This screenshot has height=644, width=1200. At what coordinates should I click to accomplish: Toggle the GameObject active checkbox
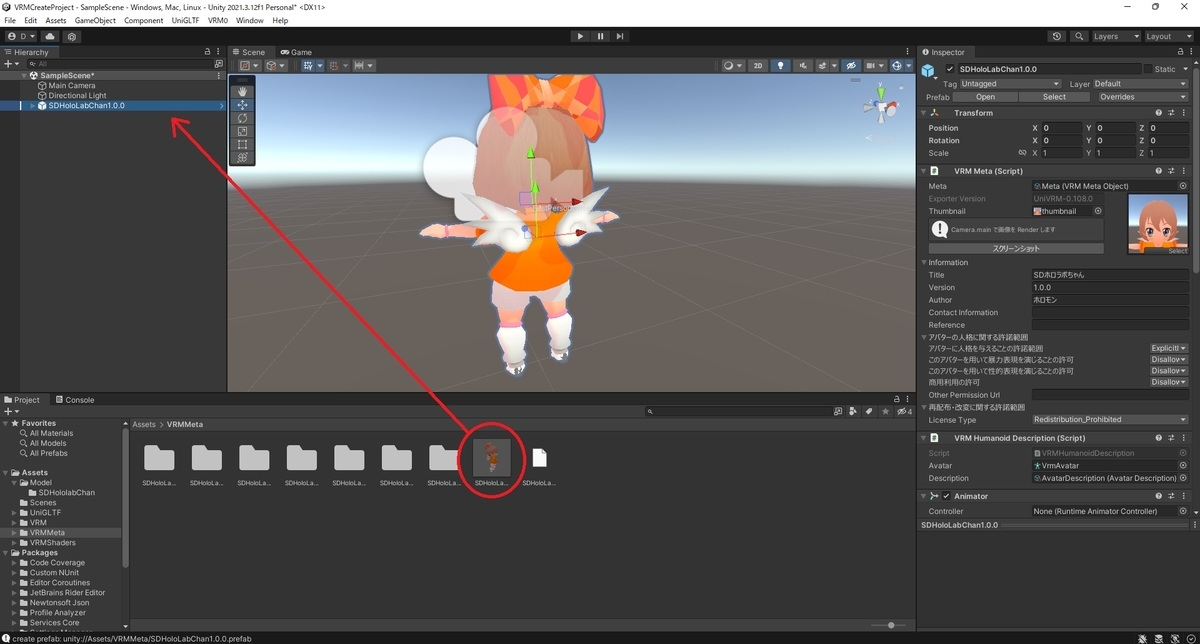[950, 69]
